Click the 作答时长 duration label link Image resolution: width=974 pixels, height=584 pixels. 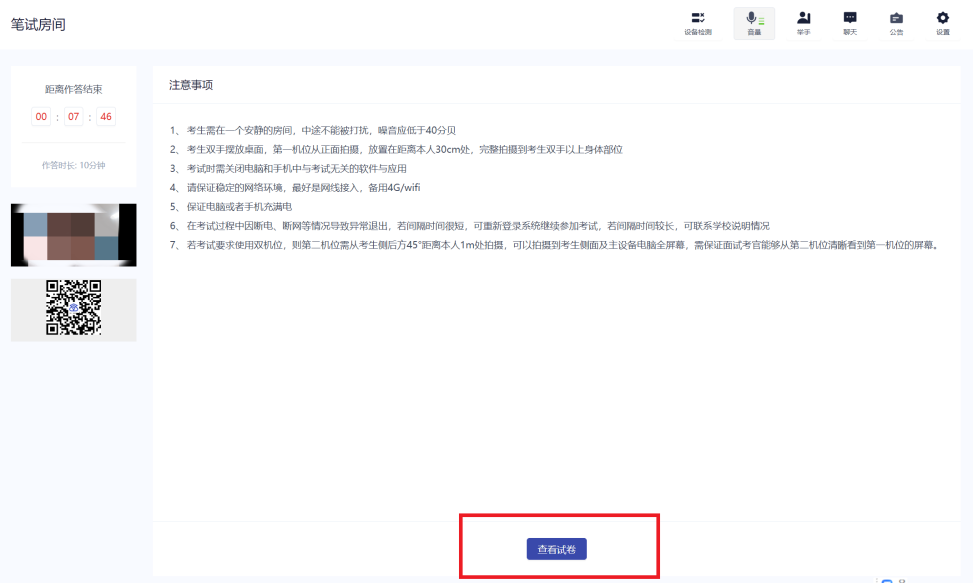[73, 163]
